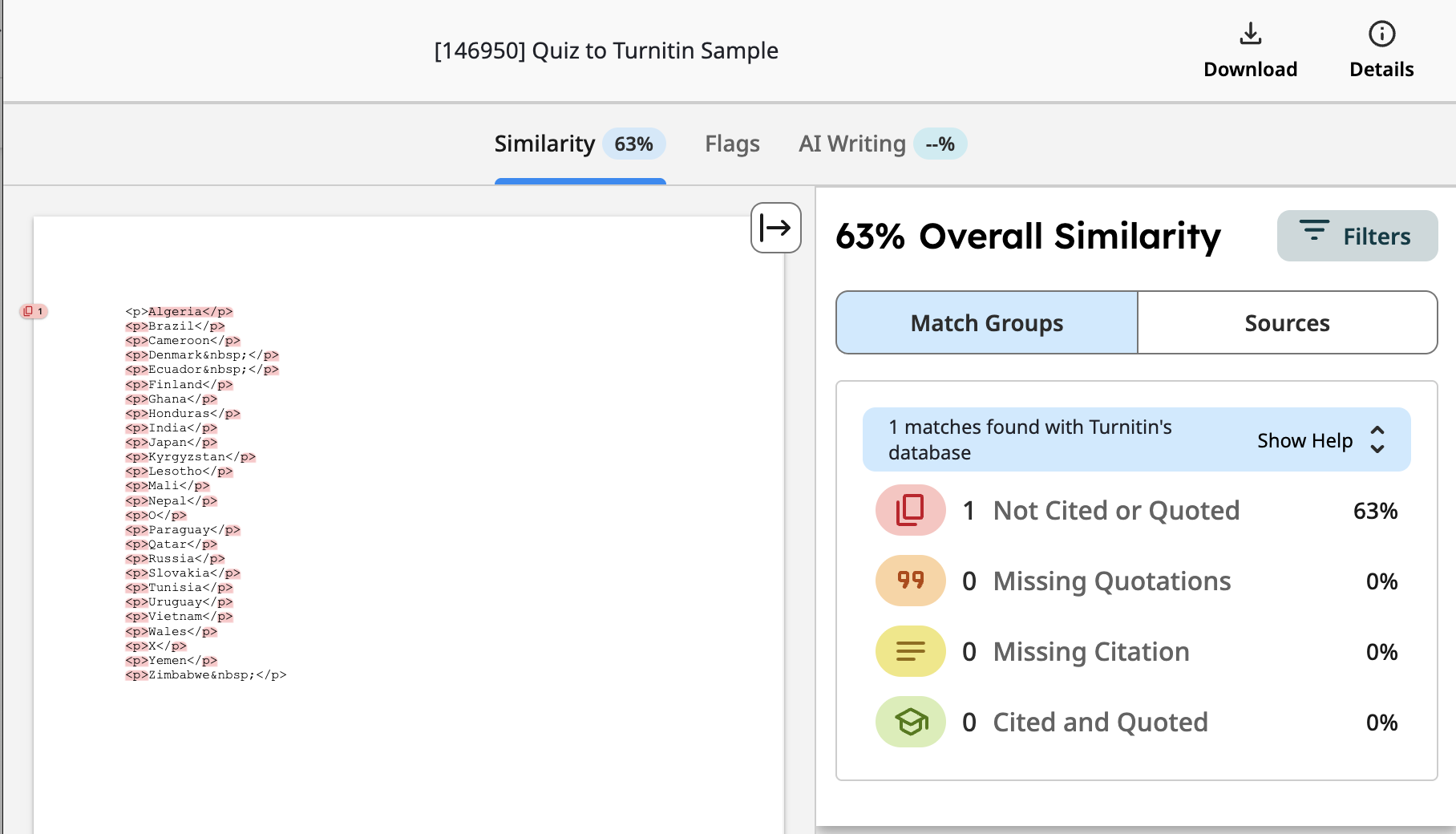1456x834 pixels.
Task: Click the Download icon
Action: [x=1250, y=34]
